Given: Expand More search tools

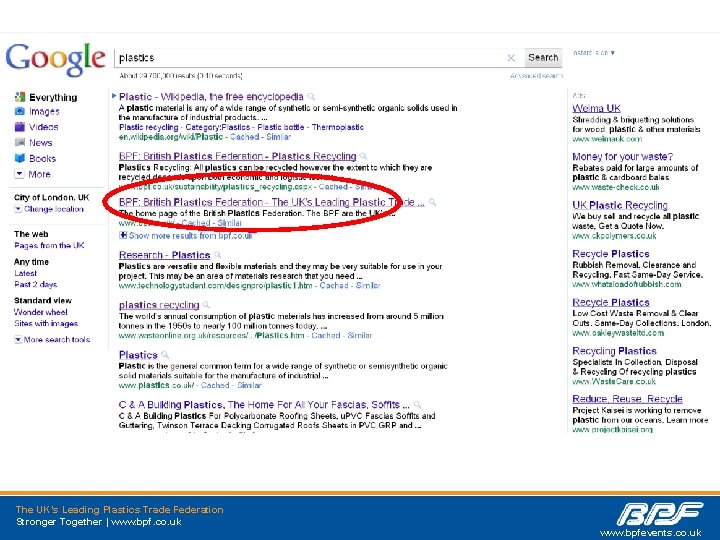Looking at the screenshot, I should 52,339.
